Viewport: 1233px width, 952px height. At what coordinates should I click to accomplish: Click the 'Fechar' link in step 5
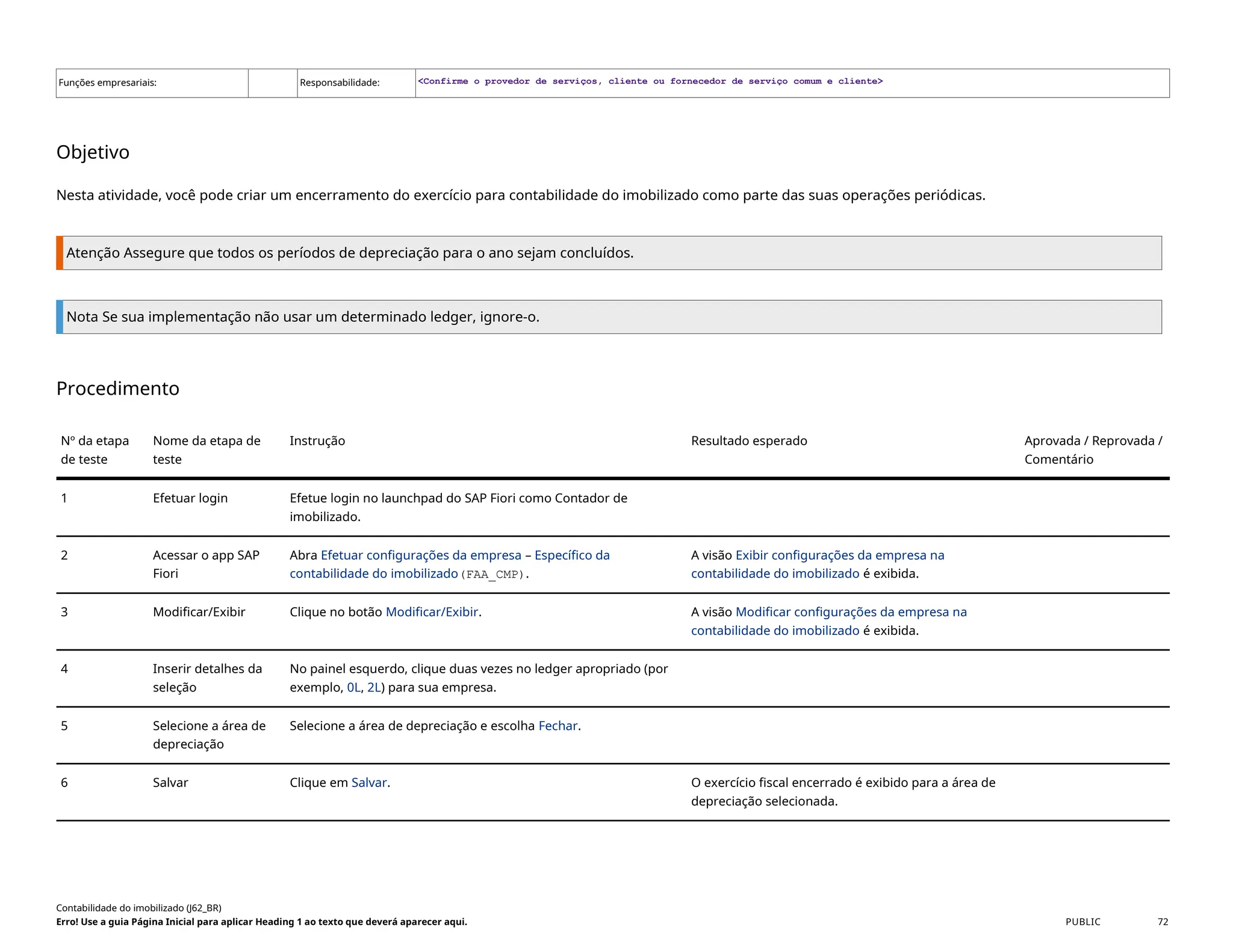(557, 726)
